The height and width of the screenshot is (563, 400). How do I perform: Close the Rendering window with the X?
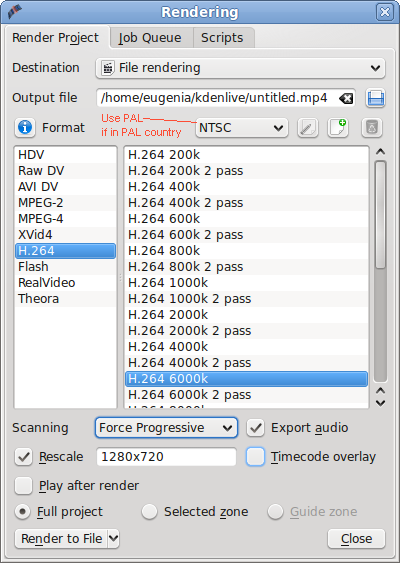point(385,12)
